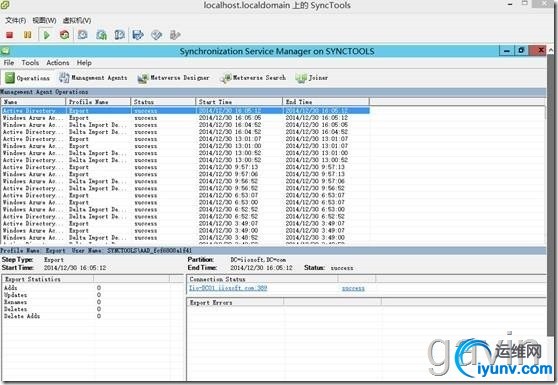Click the snapshot manager icon
558x385 pixels.
pyautogui.click(x=120, y=35)
